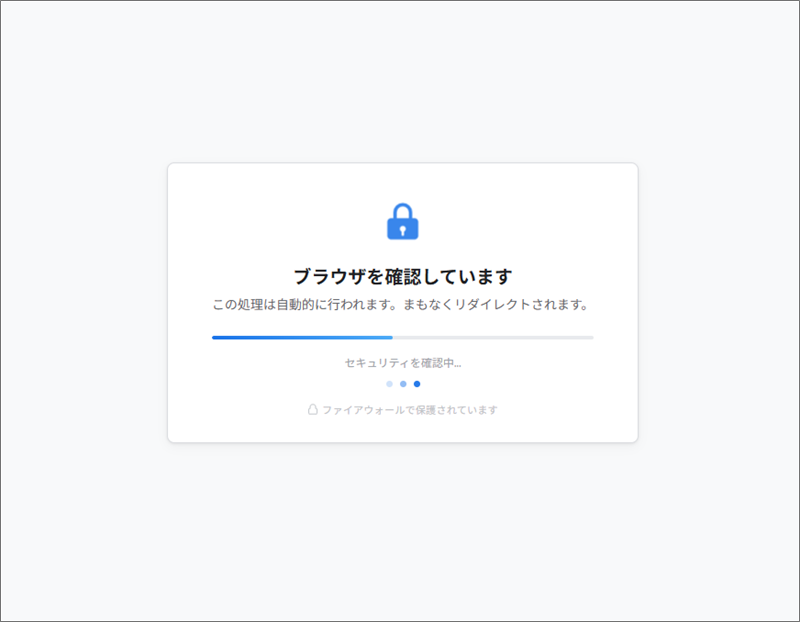This screenshot has width=800, height=622.
Task: Click the shackle of the blue padlock
Action: tap(403, 211)
